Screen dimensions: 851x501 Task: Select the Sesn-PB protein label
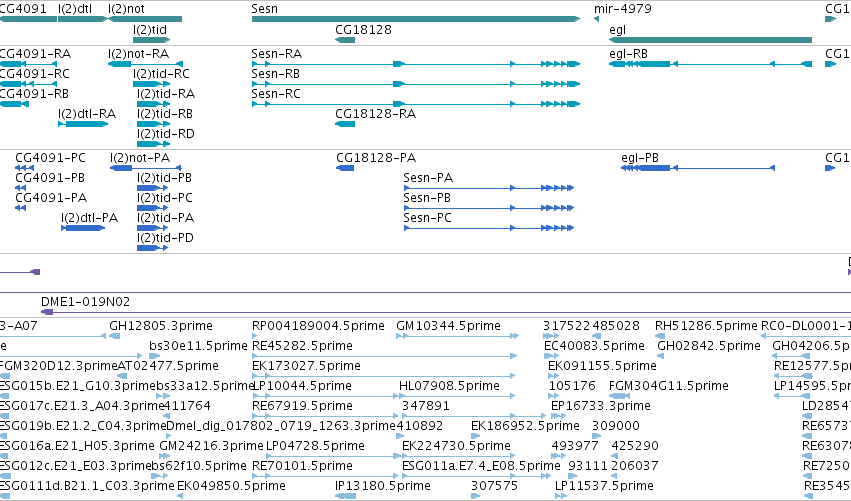point(427,198)
